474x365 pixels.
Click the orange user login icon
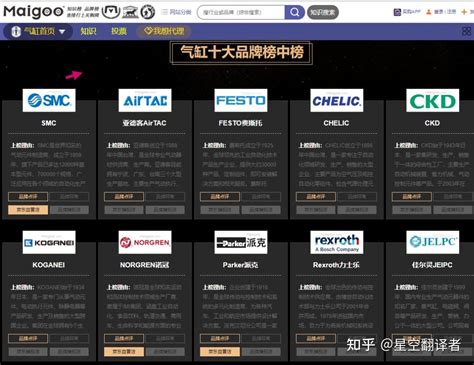coord(429,12)
